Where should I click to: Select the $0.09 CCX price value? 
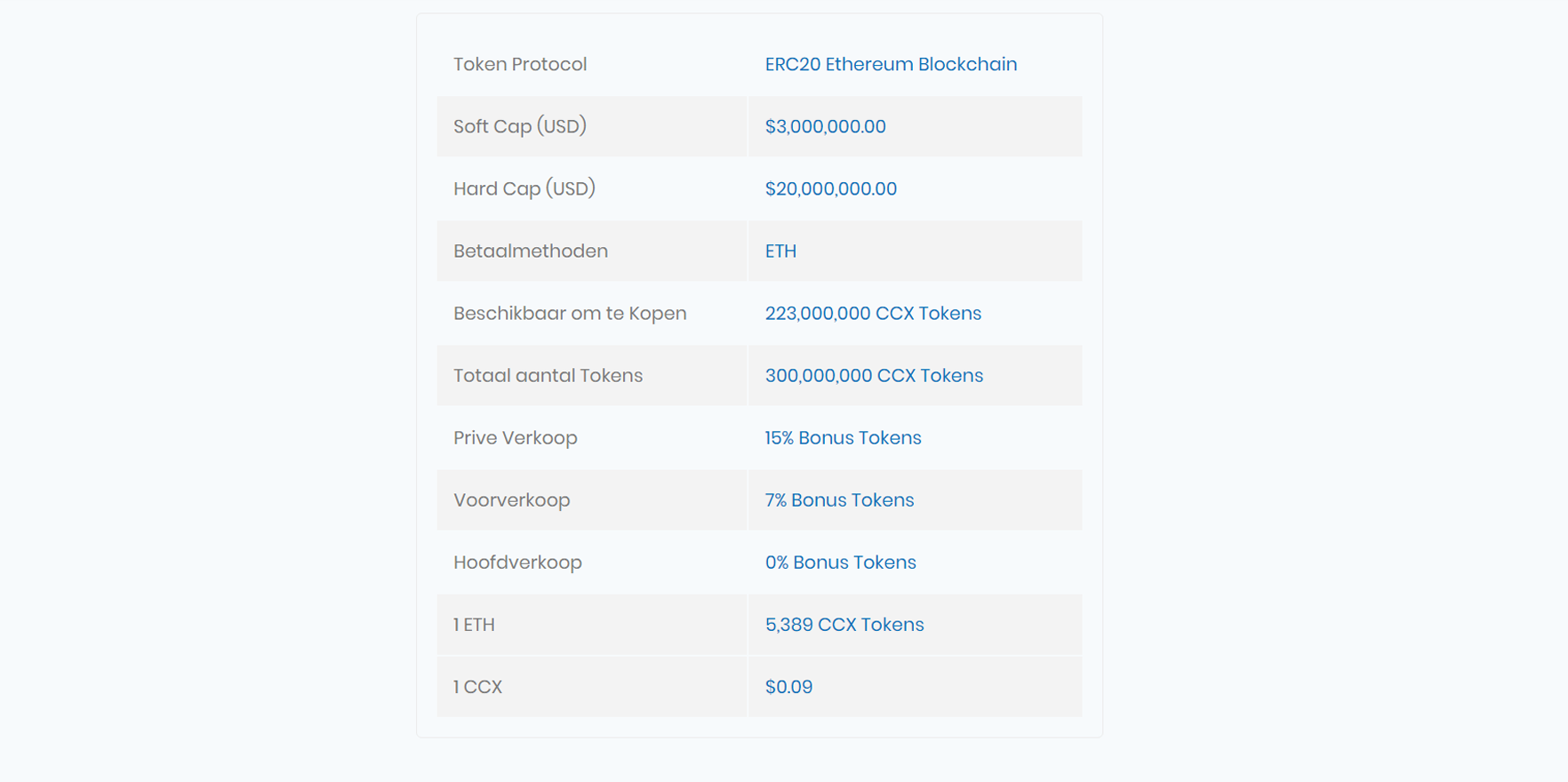pos(788,686)
